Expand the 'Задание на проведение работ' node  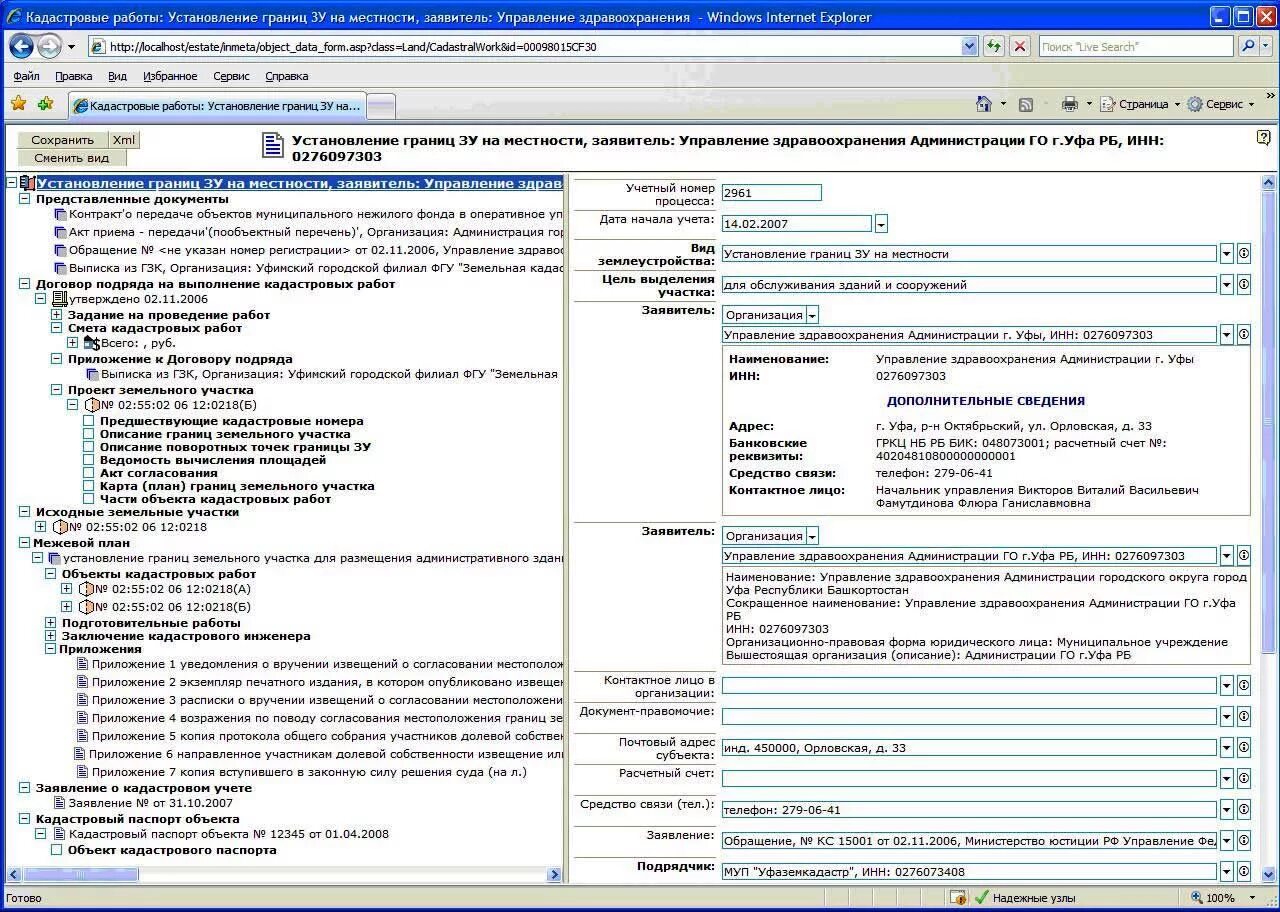[57, 315]
